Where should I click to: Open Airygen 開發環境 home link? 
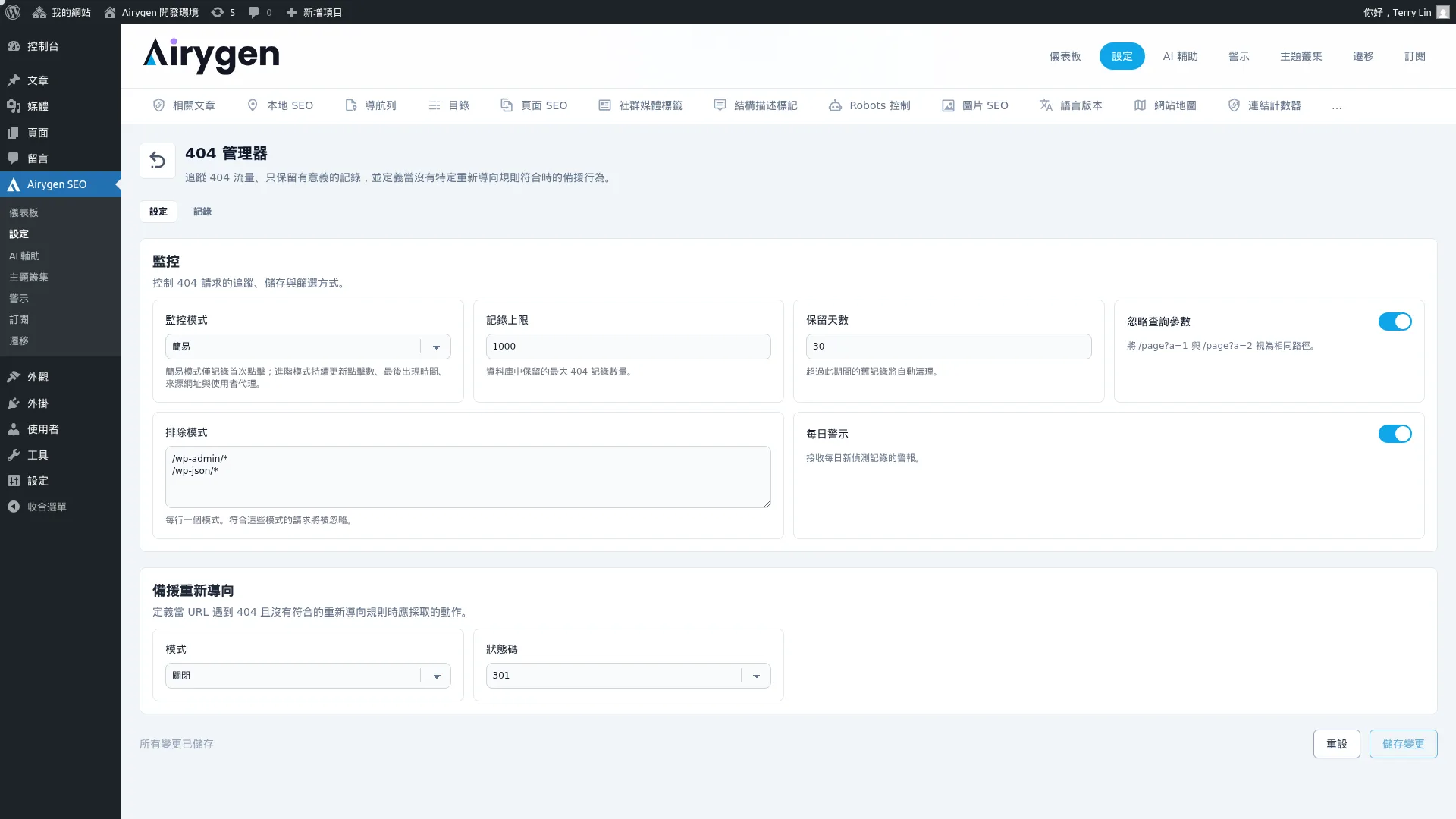pos(151,12)
